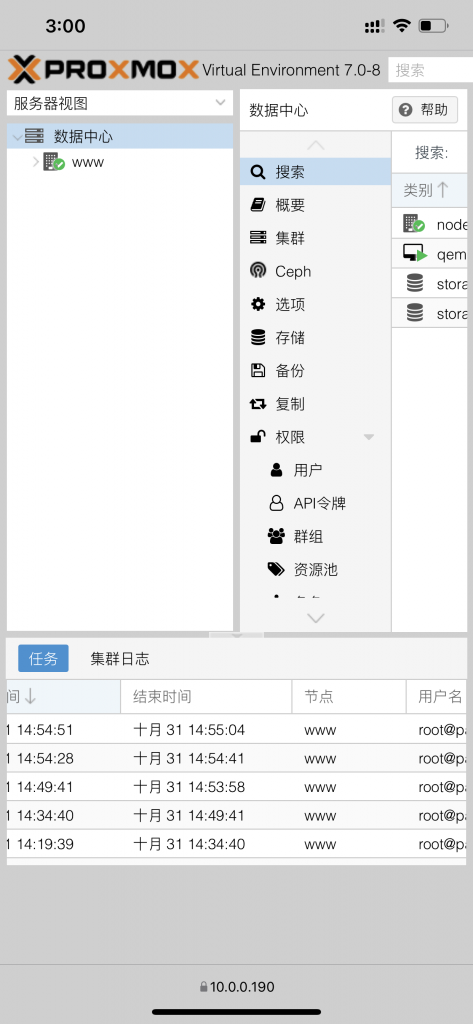The height and width of the screenshot is (1024, 473).
Task: Collapse the 权限 permissions submenu arrow
Action: (369, 437)
